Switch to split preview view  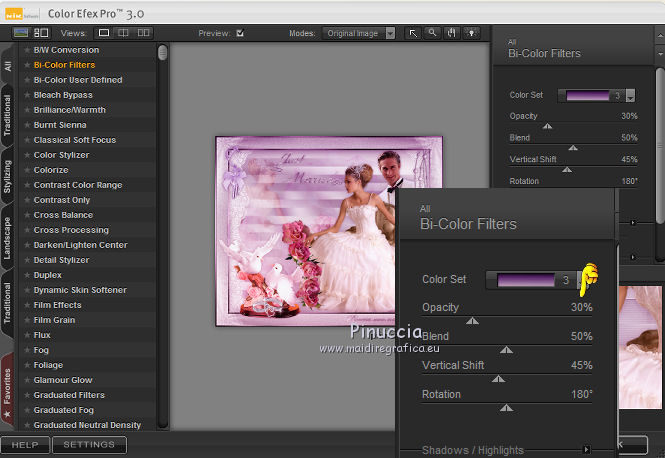click(x=123, y=33)
